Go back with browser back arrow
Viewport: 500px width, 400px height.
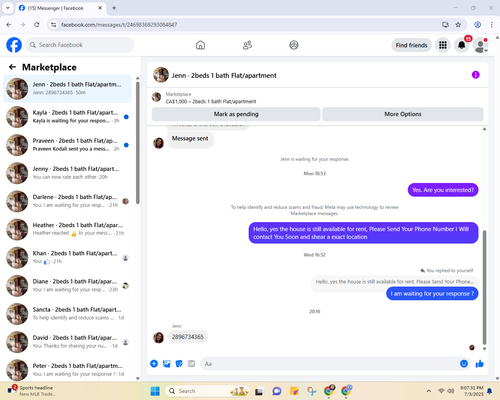click(9, 25)
